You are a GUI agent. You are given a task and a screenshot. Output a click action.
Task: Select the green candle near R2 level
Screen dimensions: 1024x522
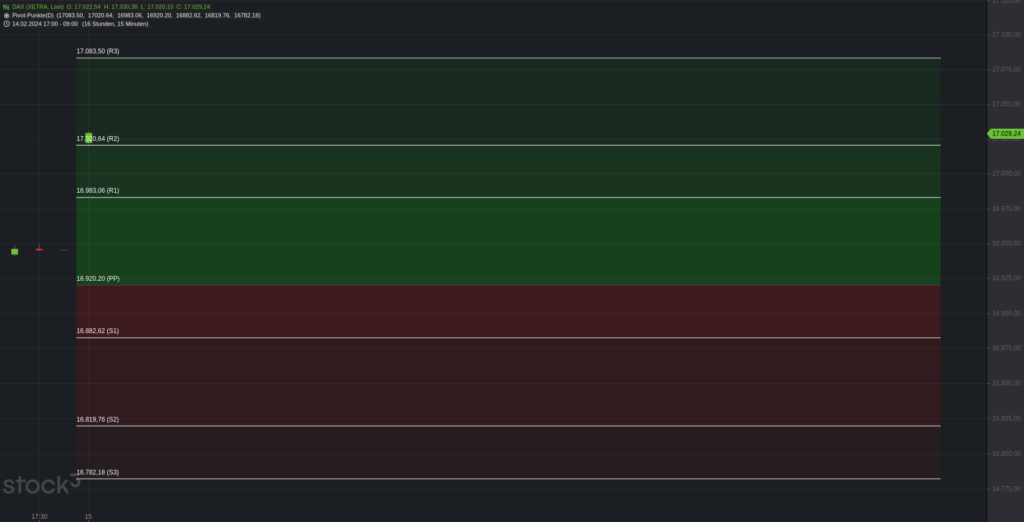(x=89, y=138)
